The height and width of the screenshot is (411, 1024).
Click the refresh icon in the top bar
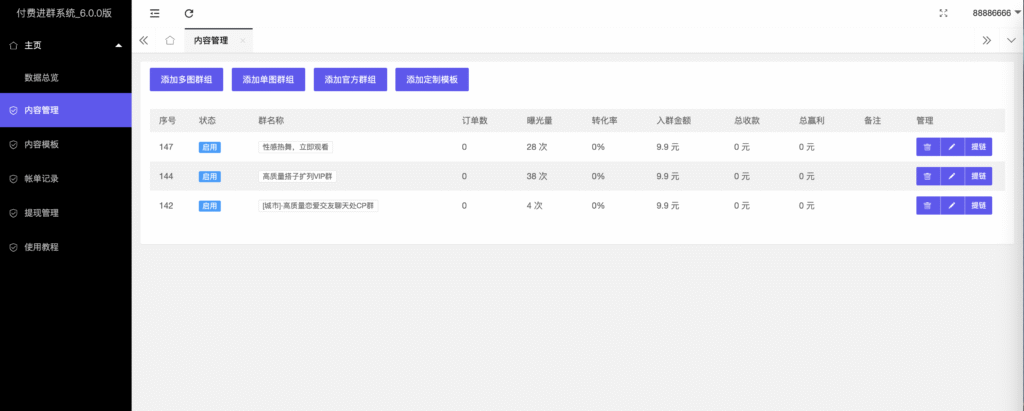(189, 13)
